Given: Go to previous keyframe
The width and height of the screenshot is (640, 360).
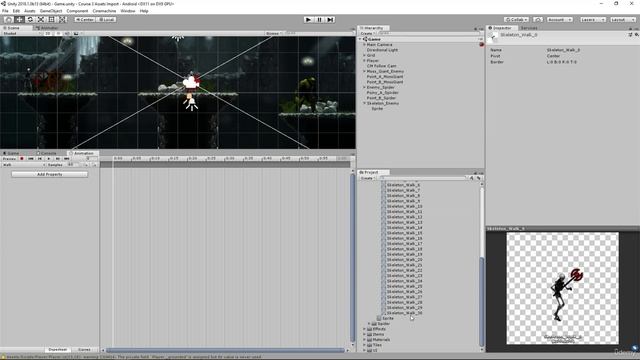Looking at the screenshot, I should (x=40, y=158).
